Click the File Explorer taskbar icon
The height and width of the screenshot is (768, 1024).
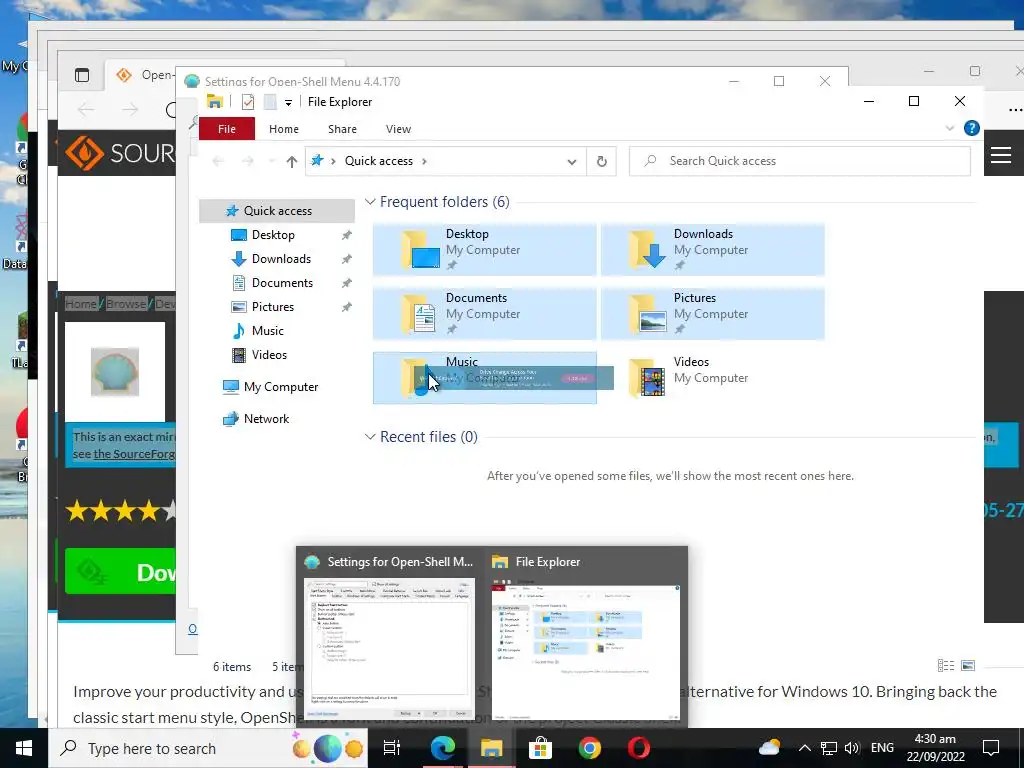pyautogui.click(x=491, y=748)
